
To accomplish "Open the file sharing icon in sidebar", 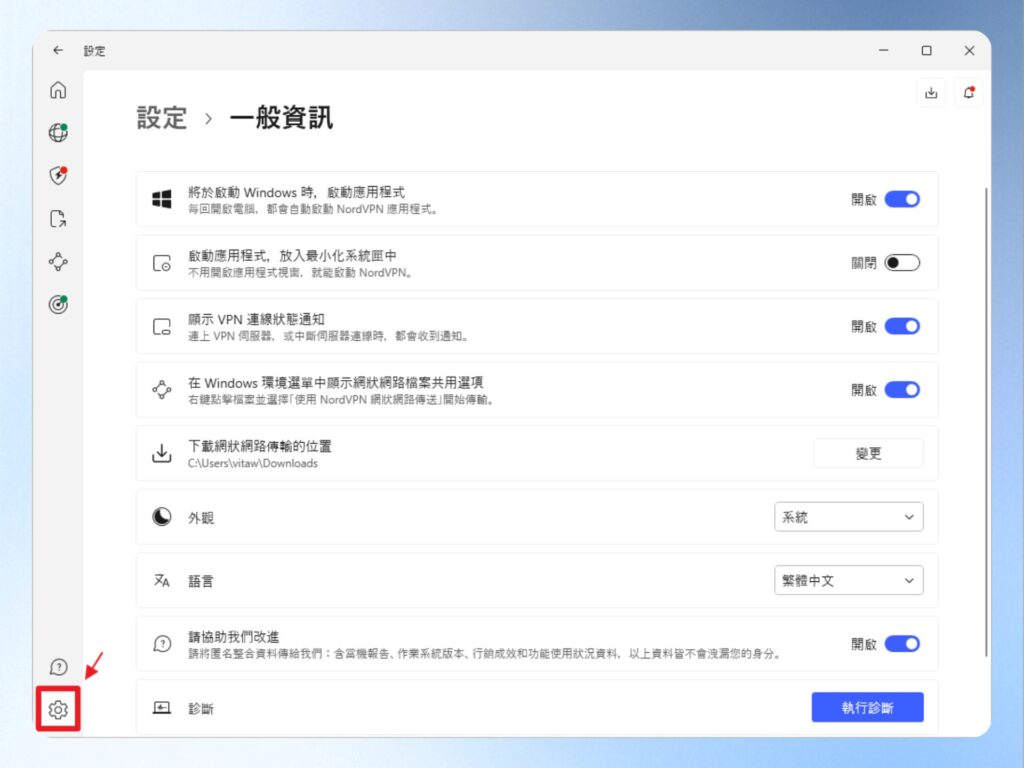I will pos(58,219).
